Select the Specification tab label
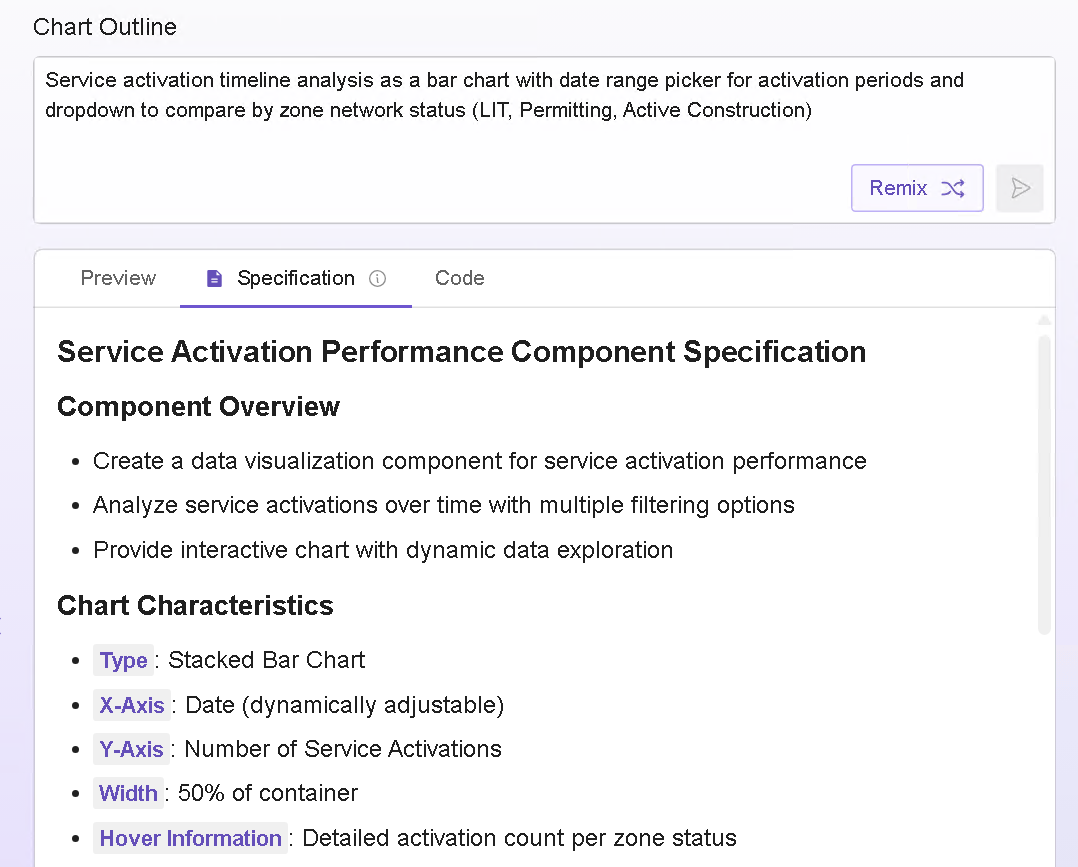Viewport: 1078px width, 867px height. tap(295, 278)
